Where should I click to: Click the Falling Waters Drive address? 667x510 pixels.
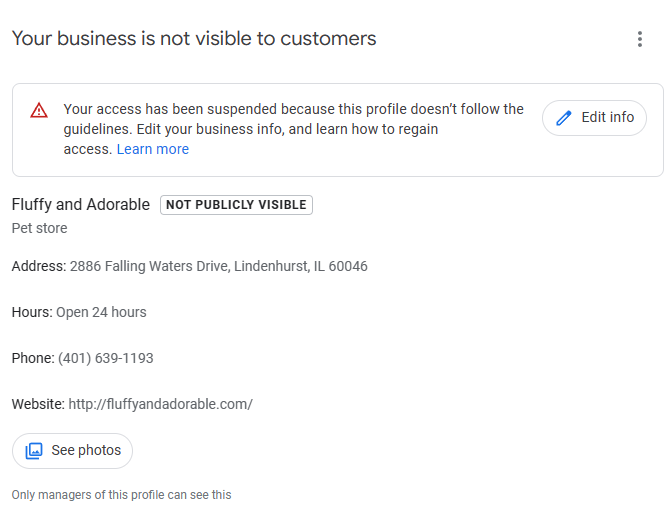[x=219, y=266]
